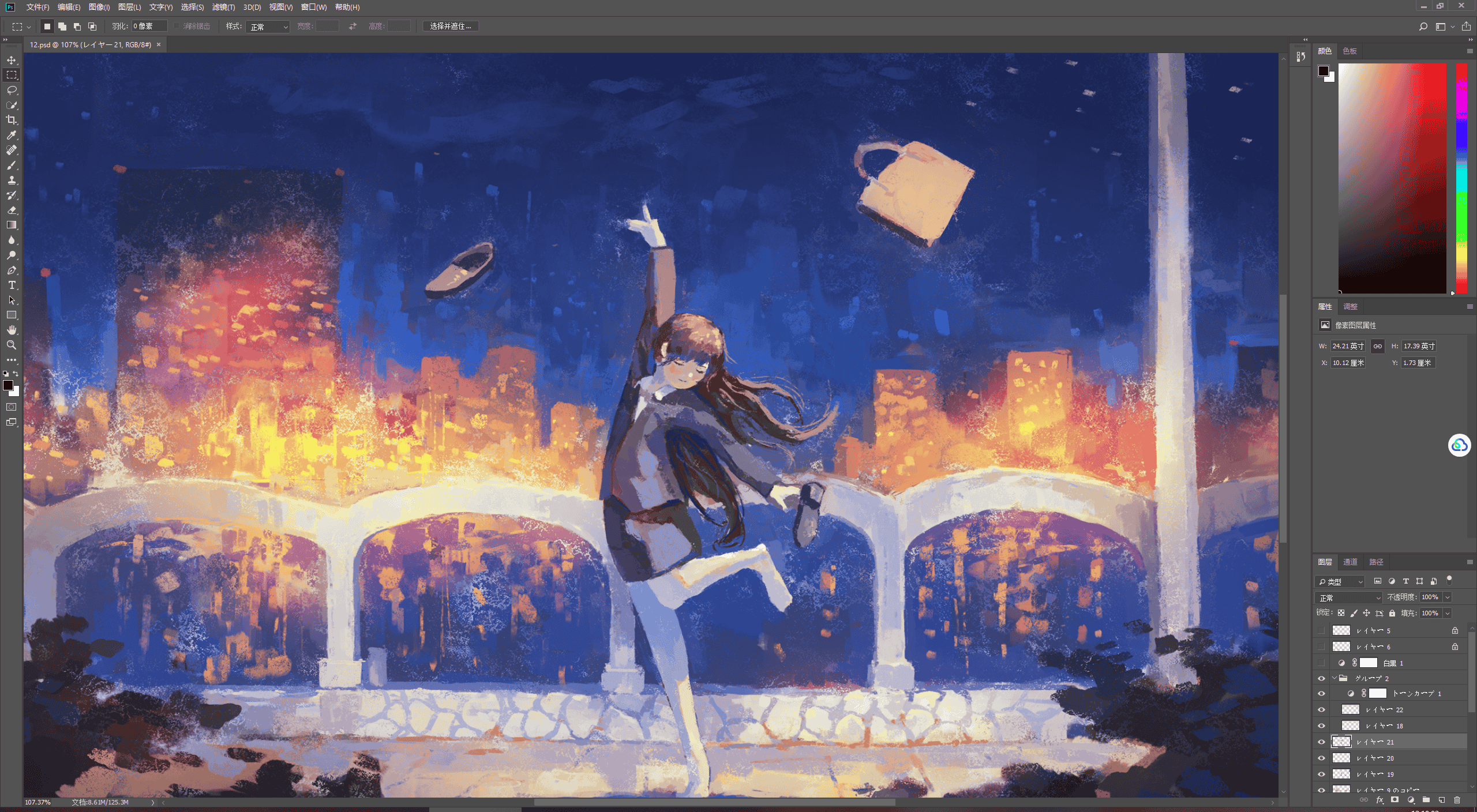
Task: Select the Zoom tool
Action: pos(12,345)
